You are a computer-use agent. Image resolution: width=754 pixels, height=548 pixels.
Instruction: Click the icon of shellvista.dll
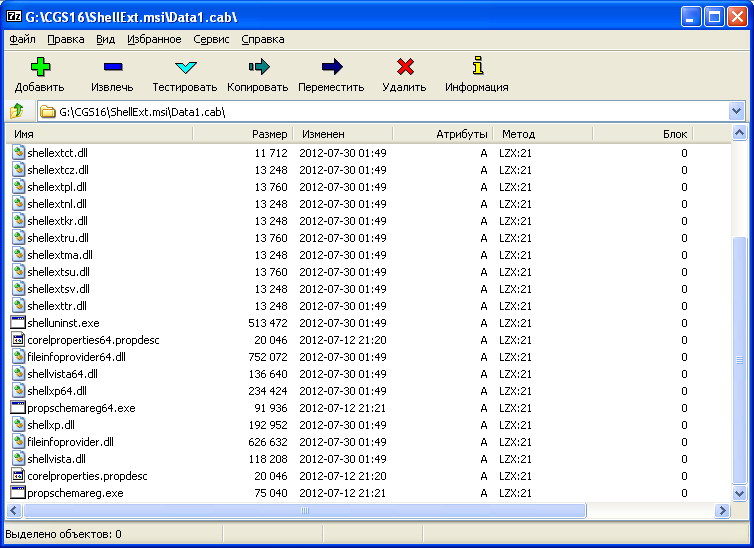(18, 459)
